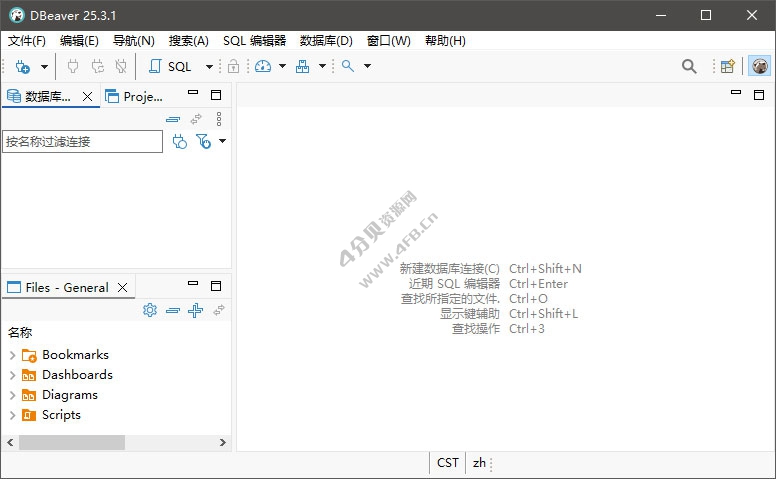Image resolution: width=776 pixels, height=479 pixels.
Task: Minimize the Files - General panel
Action: [193, 284]
